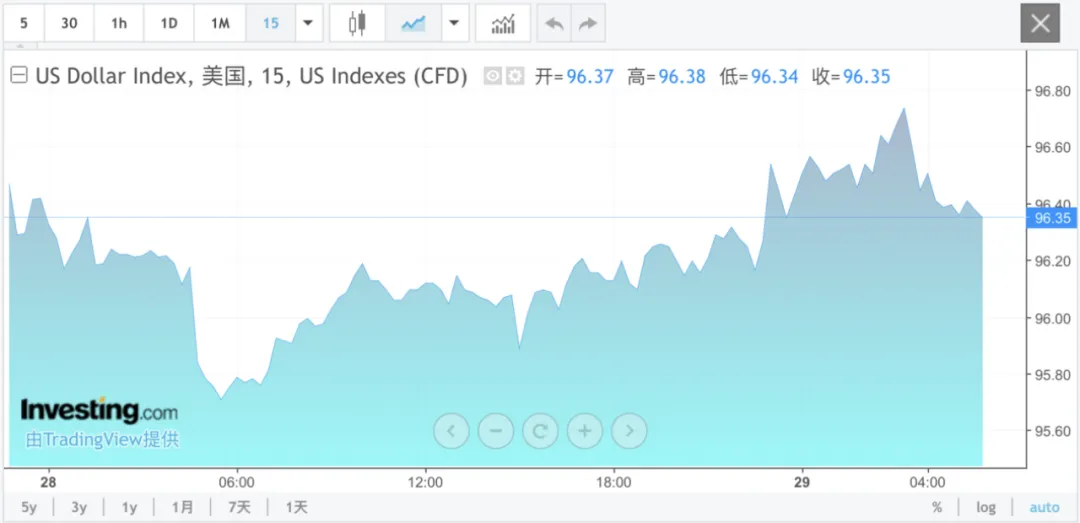The width and height of the screenshot is (1080, 523).
Task: Undo the last chart action
Action: [x=554, y=23]
